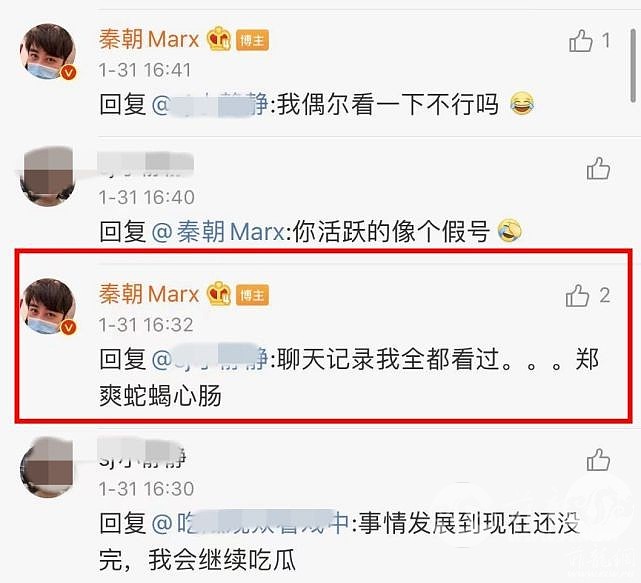Open 秦朝Marx username on 16:41 comment
641x583 pixels.
pyautogui.click(x=149, y=40)
